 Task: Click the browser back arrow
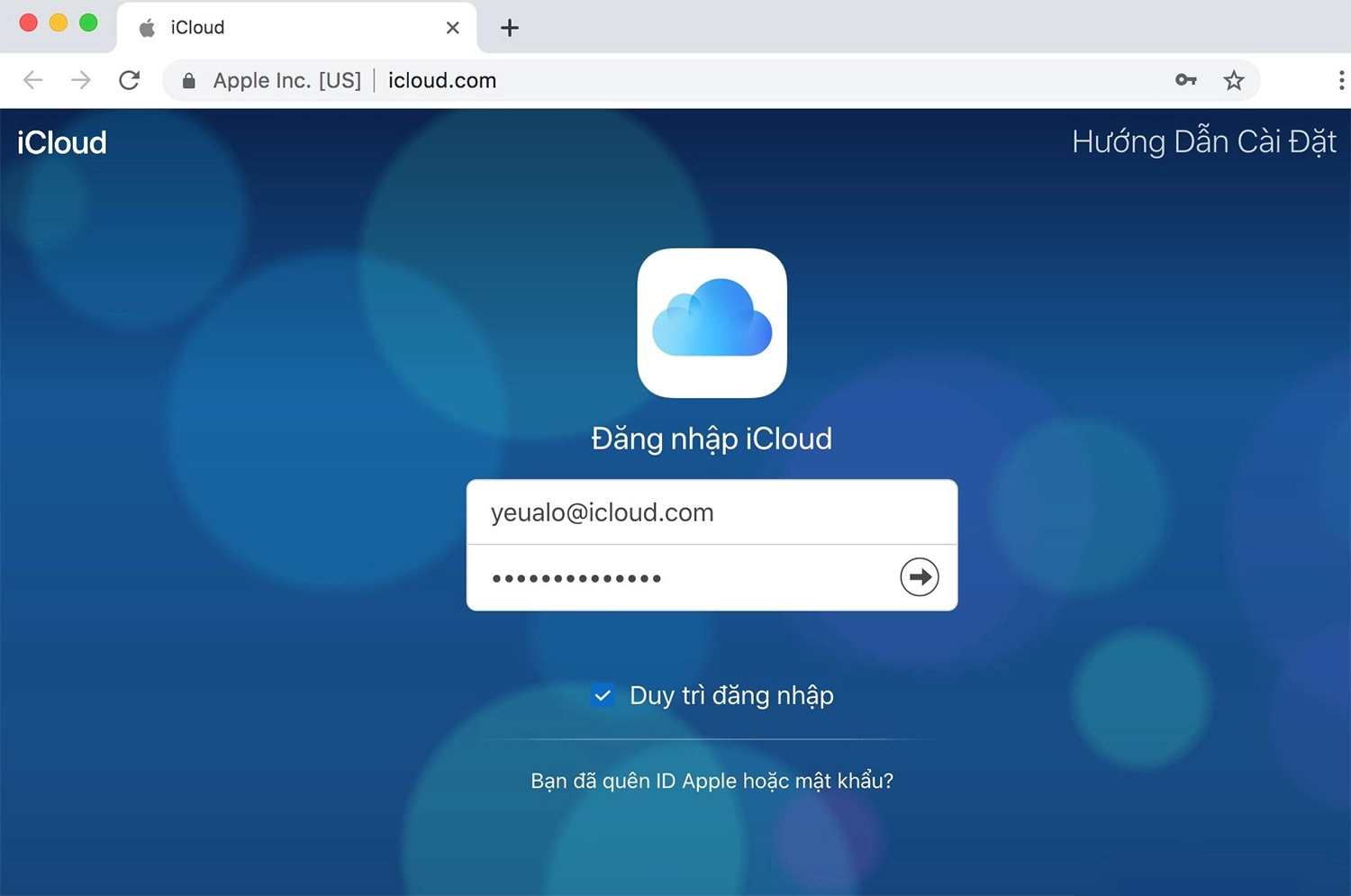pos(33,80)
